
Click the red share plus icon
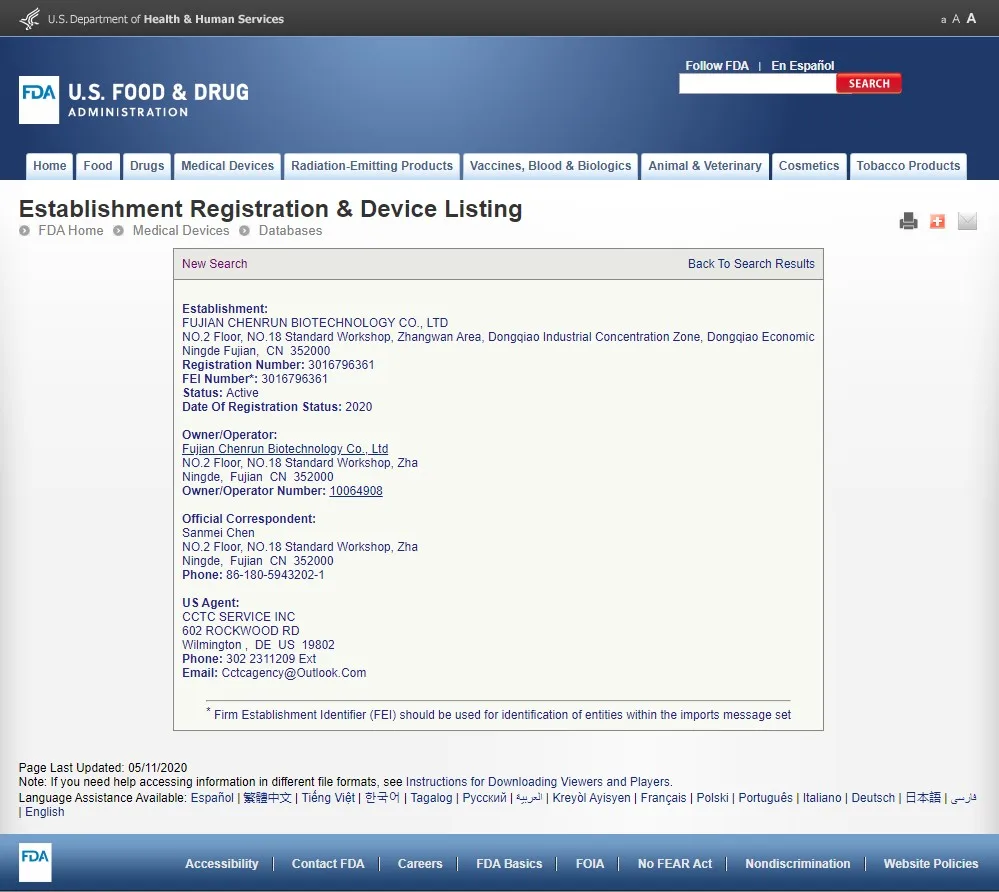pyautogui.click(x=937, y=221)
